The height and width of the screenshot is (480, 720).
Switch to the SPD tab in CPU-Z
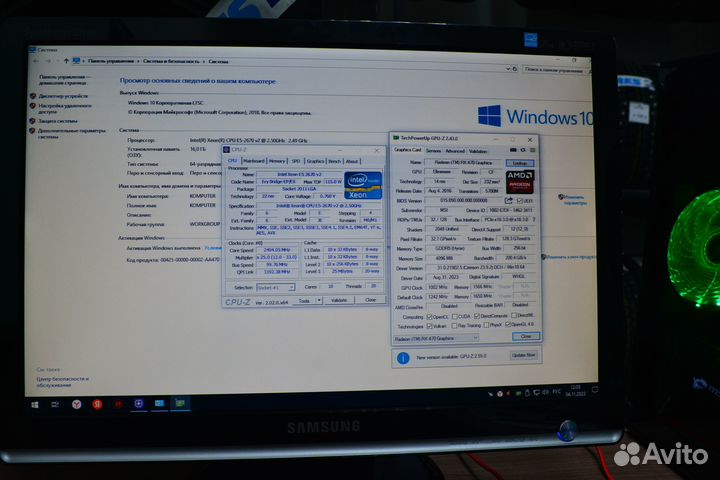[296, 161]
